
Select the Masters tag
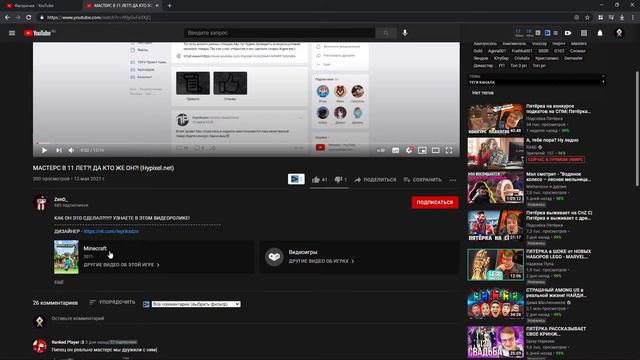point(578,43)
